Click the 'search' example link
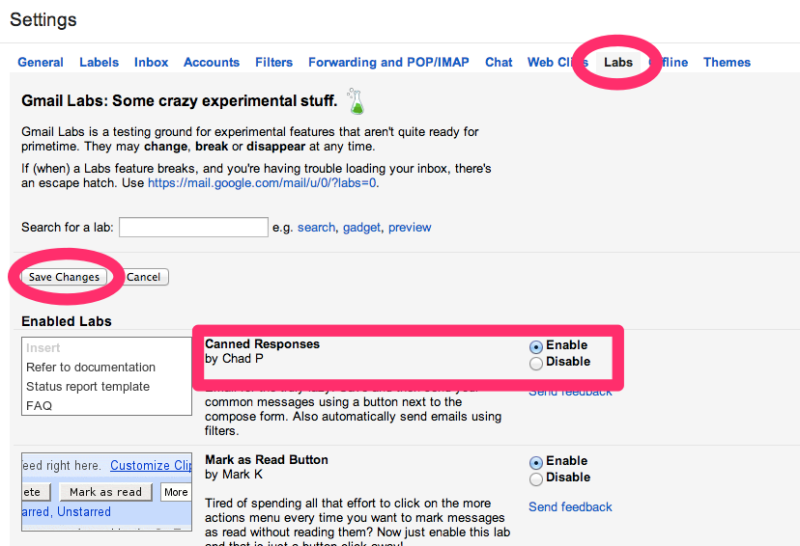Viewport: 800px width, 546px height. pos(316,227)
